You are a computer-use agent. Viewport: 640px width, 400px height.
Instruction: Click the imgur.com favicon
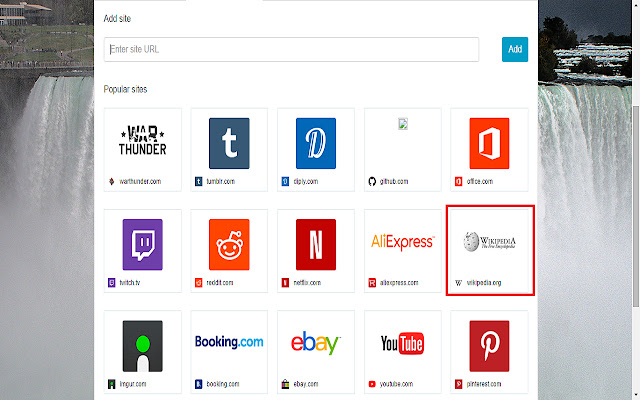[x=111, y=384]
